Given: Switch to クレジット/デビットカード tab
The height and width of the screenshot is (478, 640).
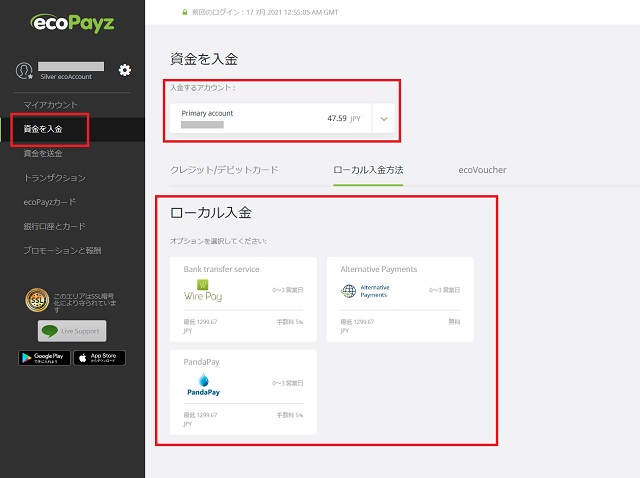Looking at the screenshot, I should tap(224, 170).
